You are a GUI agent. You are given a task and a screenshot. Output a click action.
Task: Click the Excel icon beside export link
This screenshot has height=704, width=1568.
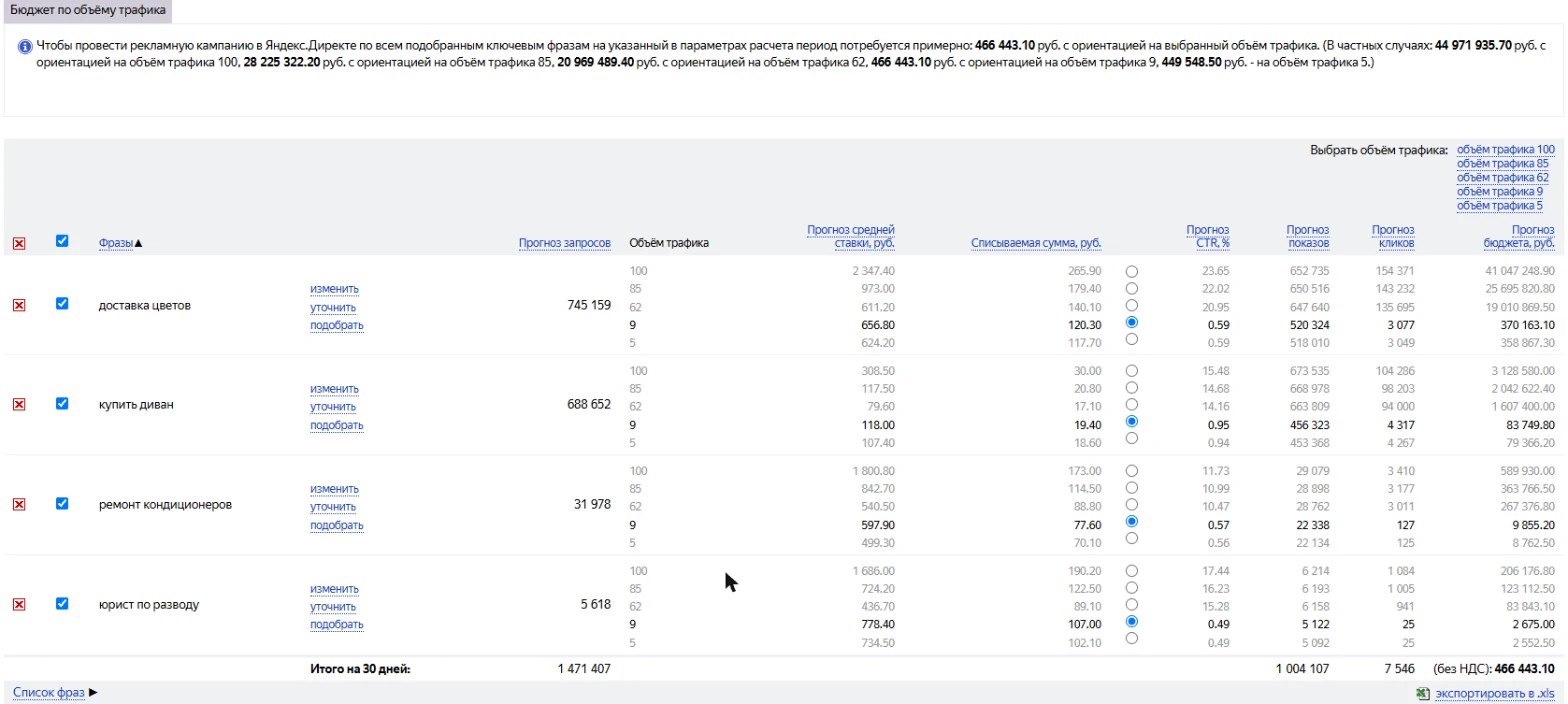pyautogui.click(x=1422, y=693)
